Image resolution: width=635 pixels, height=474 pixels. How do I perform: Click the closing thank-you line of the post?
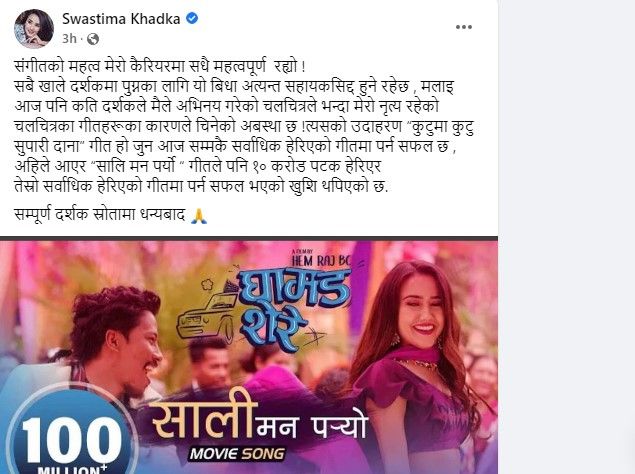tap(111, 215)
